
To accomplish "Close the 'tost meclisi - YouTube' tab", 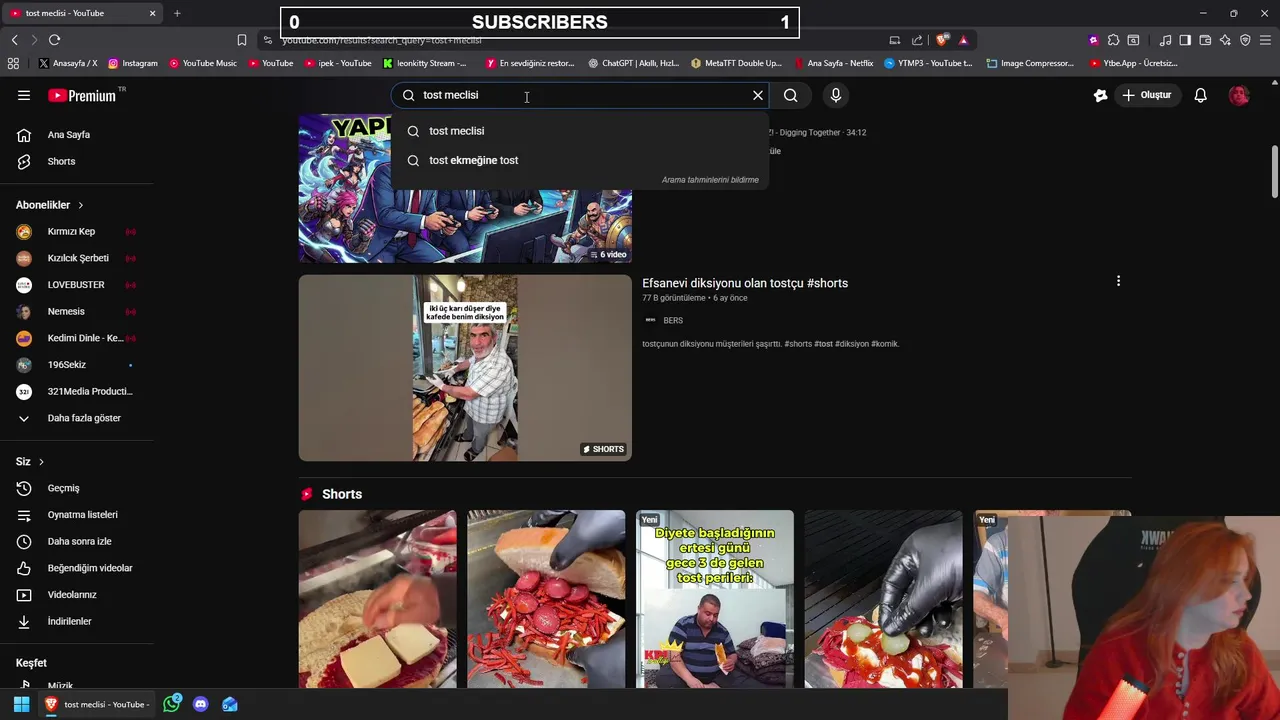I will click(x=153, y=13).
